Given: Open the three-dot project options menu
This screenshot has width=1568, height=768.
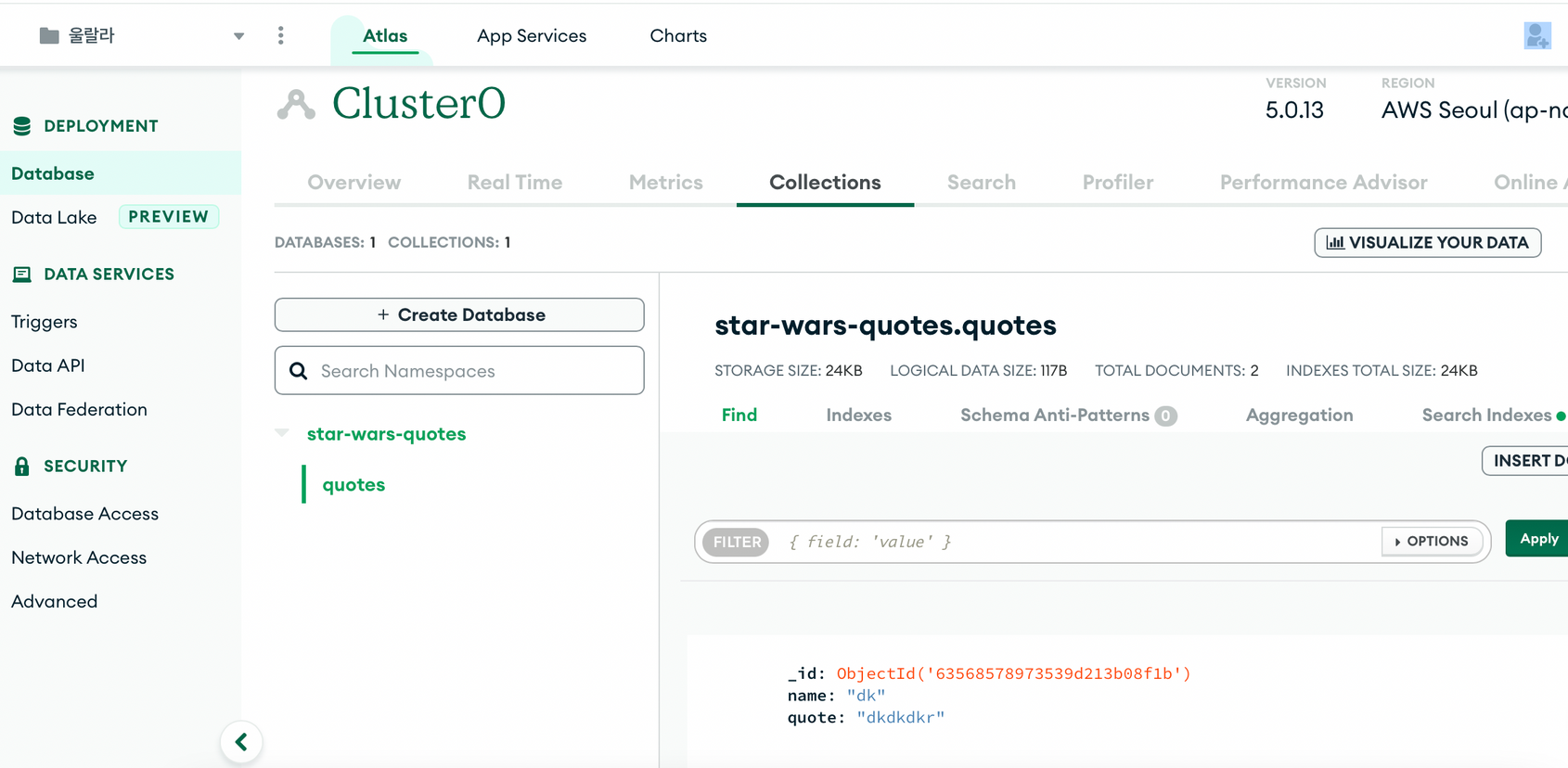Looking at the screenshot, I should tap(281, 35).
